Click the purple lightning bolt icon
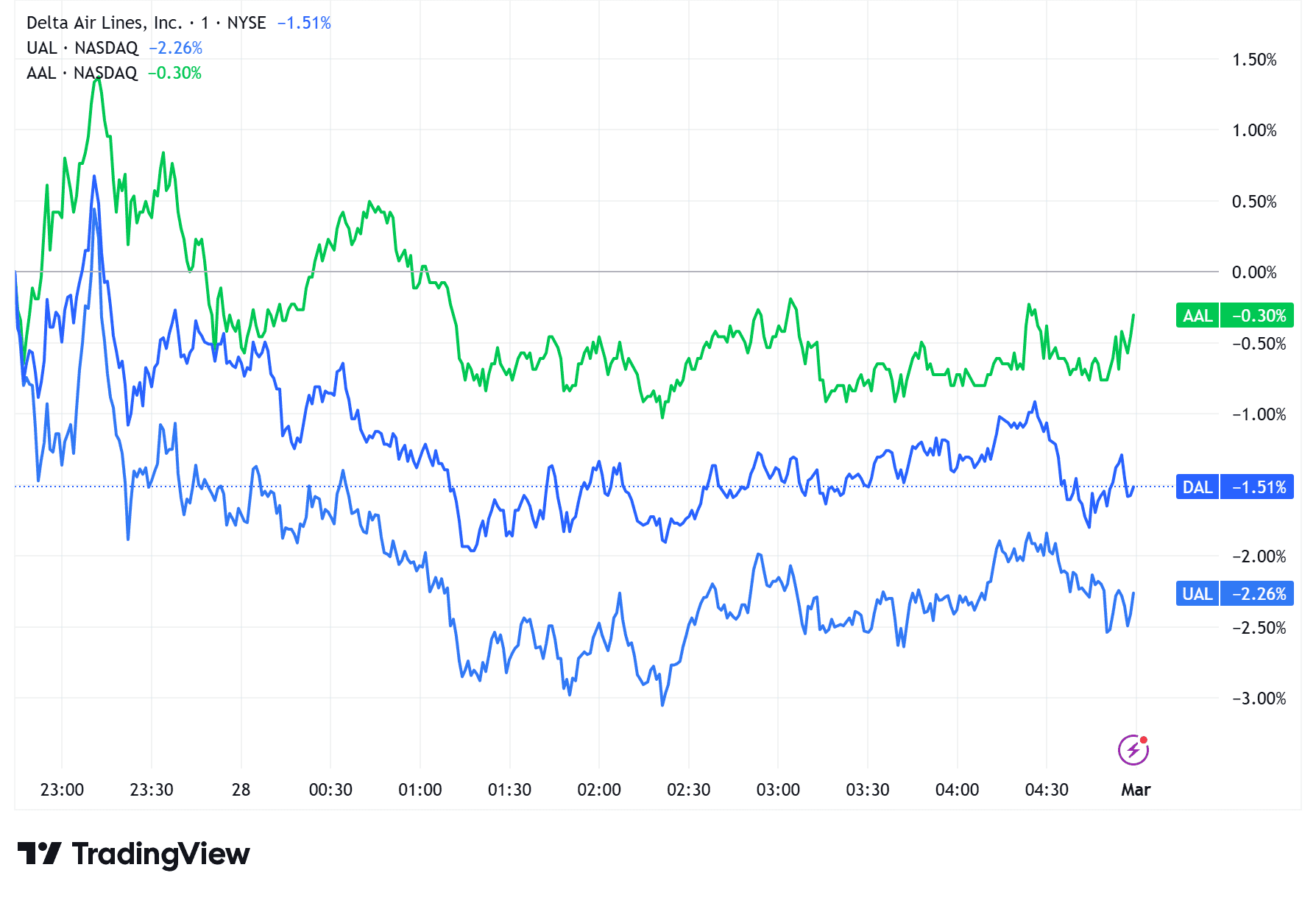This screenshot has height=898, width=1316. click(x=1133, y=750)
